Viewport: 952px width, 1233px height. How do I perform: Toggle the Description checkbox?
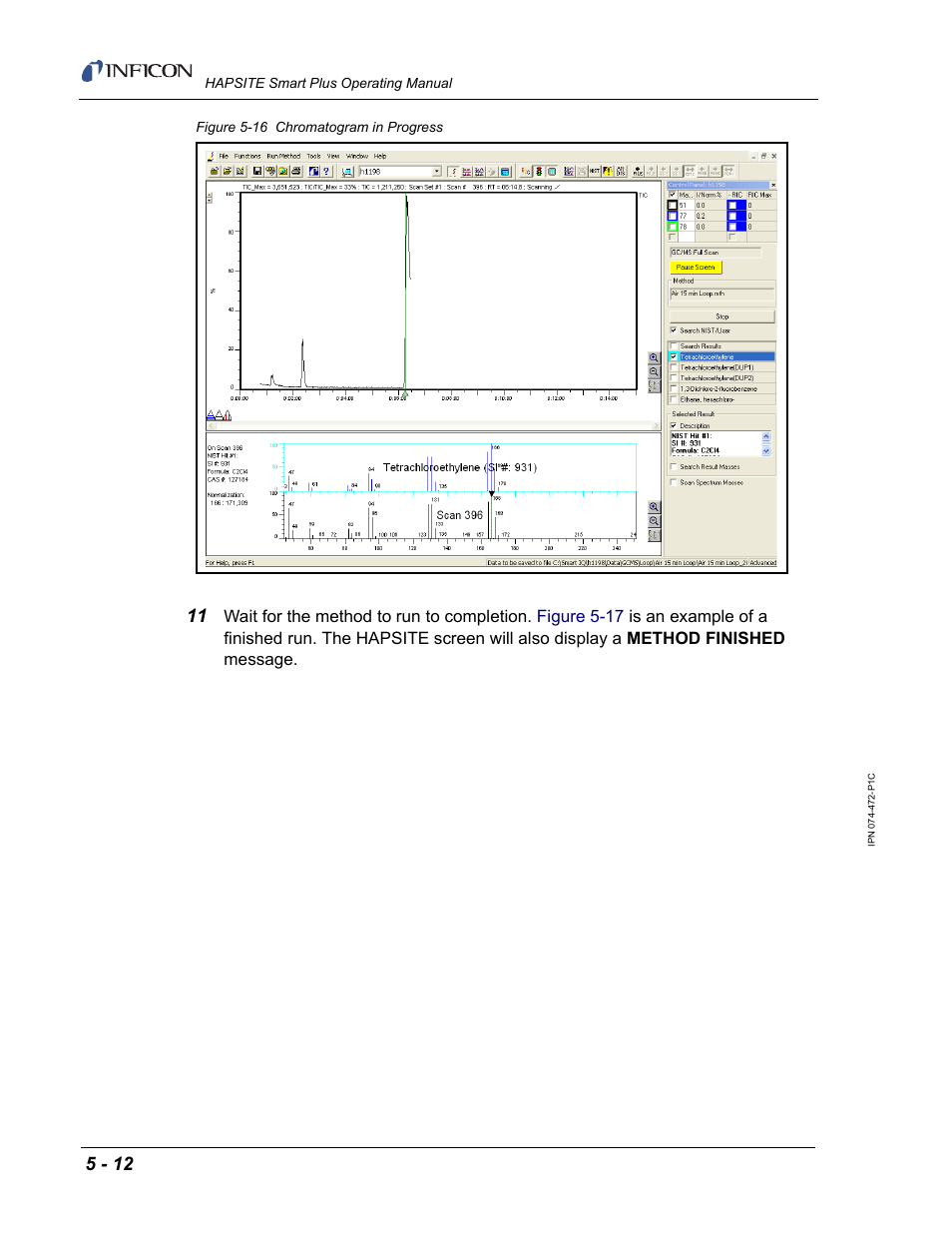tap(674, 425)
